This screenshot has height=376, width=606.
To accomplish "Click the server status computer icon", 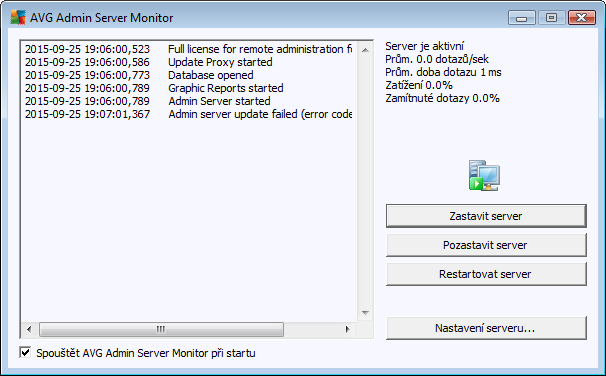I will pos(484,175).
